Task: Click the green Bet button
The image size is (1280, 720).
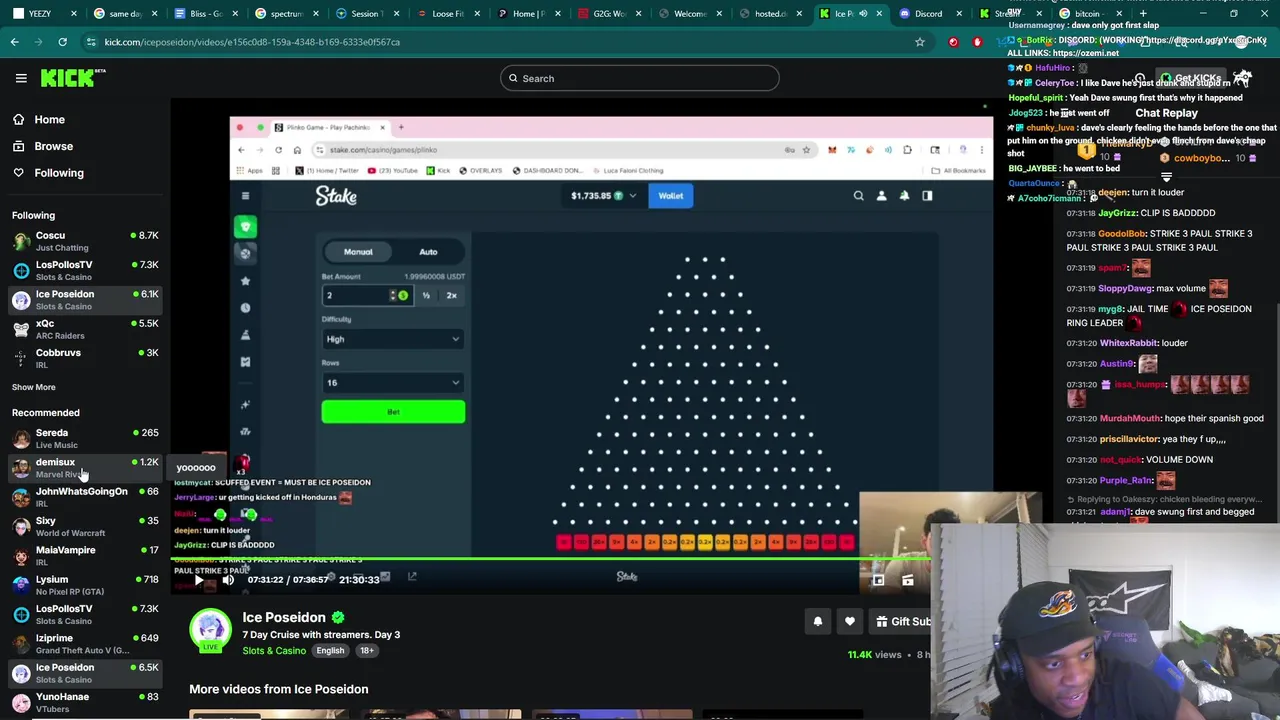Action: tap(393, 411)
